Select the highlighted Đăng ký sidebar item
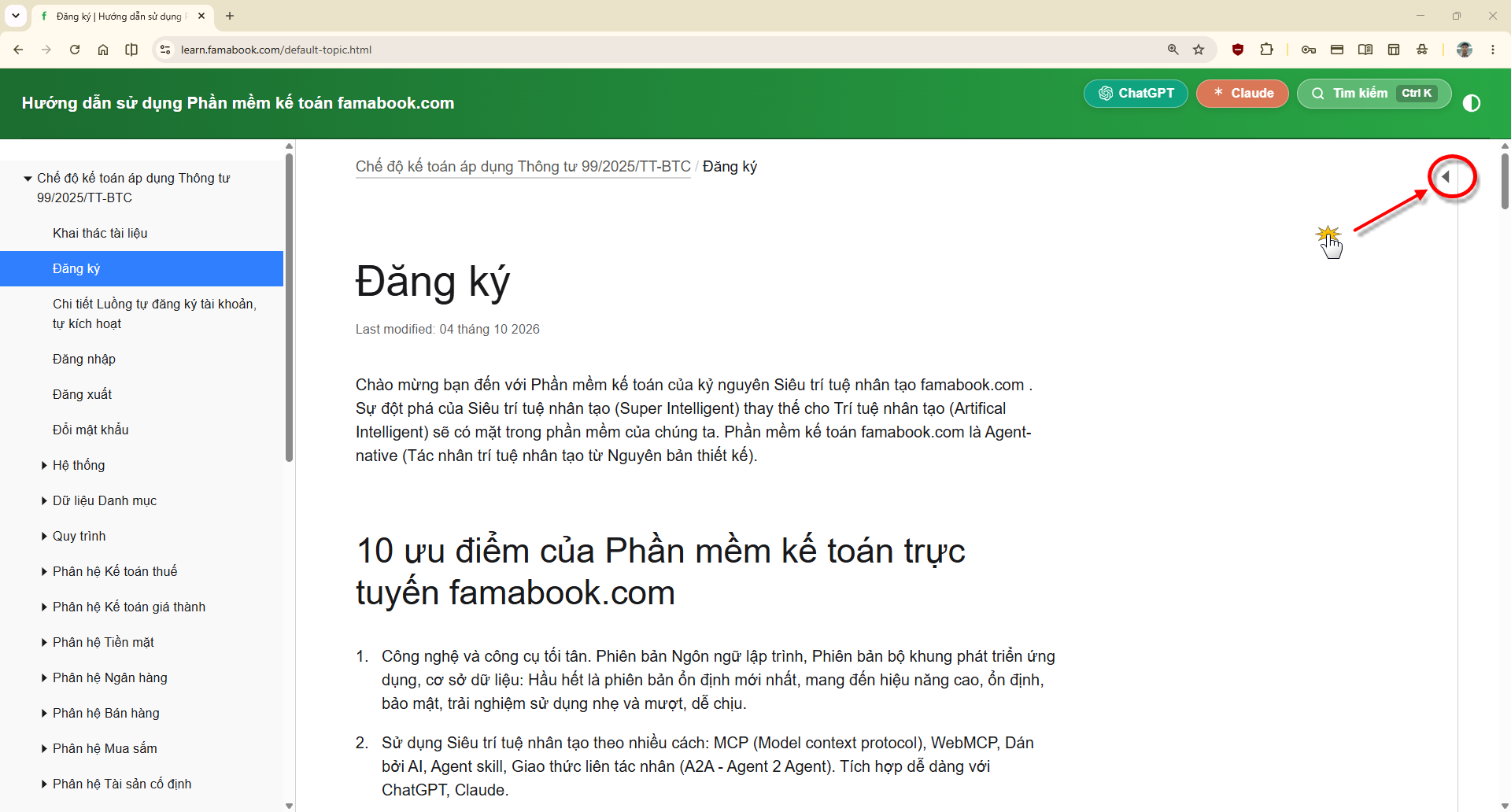The image size is (1511, 812). [142, 268]
